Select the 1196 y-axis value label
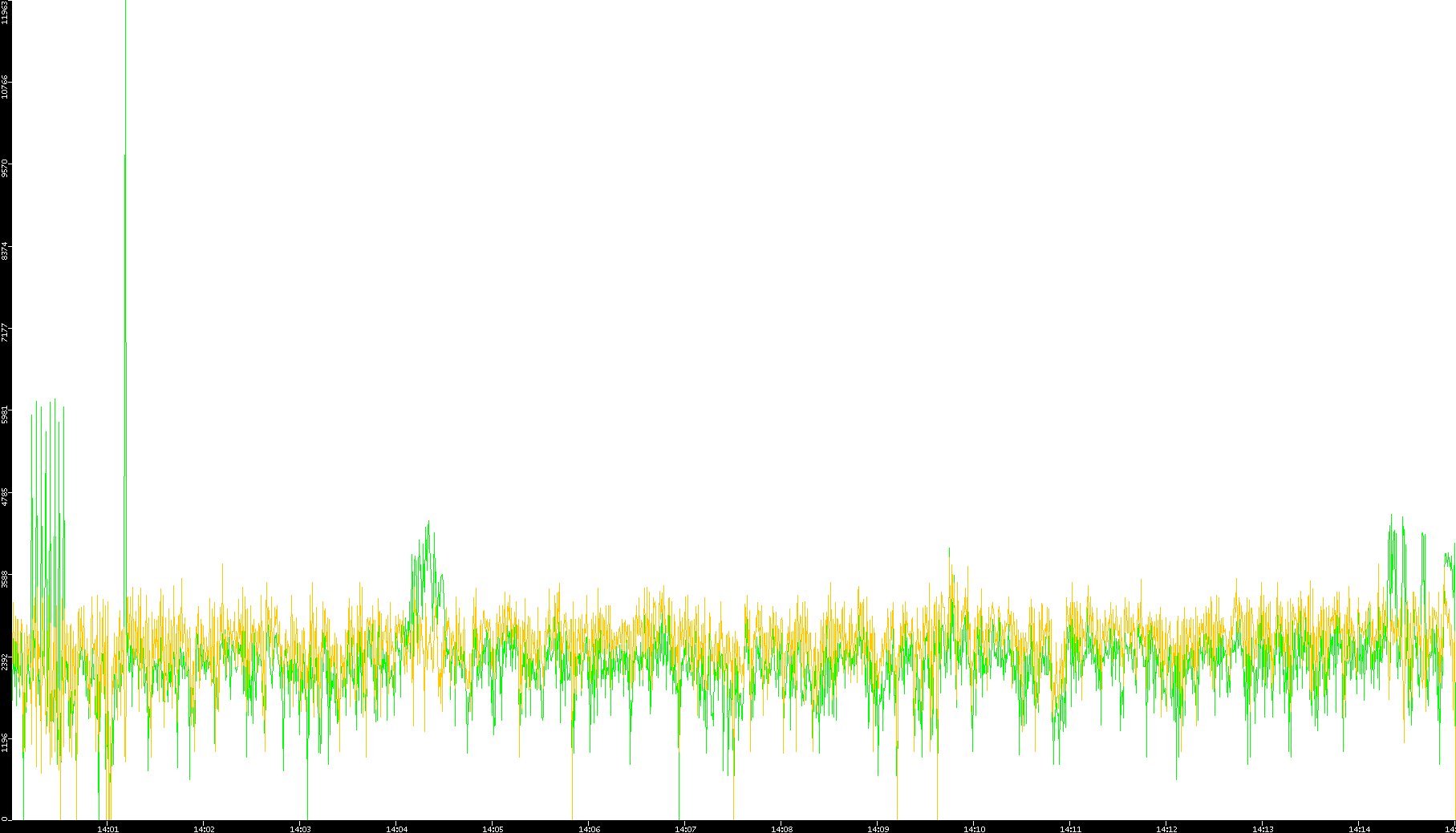 [5, 743]
